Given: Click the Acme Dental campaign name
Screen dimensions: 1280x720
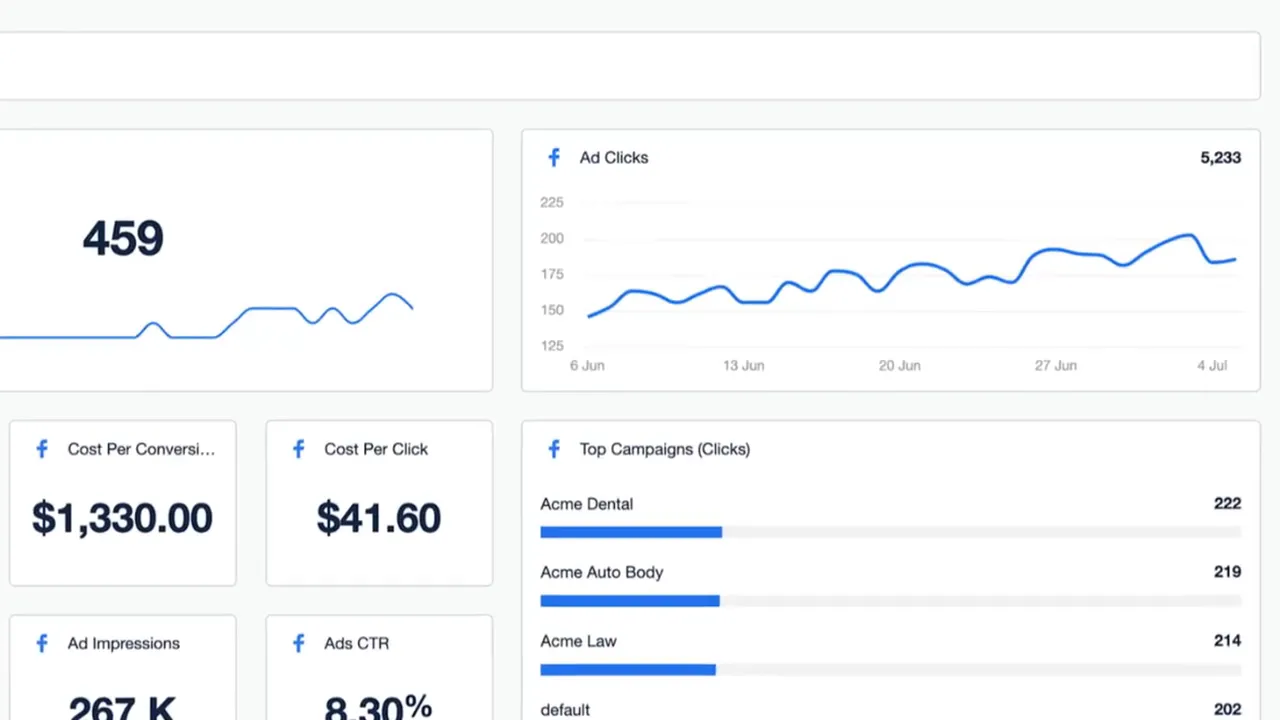Looking at the screenshot, I should 587,504.
